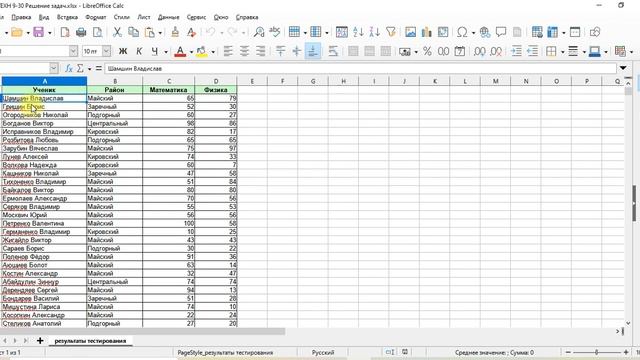Click the Save document icon
The image size is (640, 360).
click(x=38, y=32)
